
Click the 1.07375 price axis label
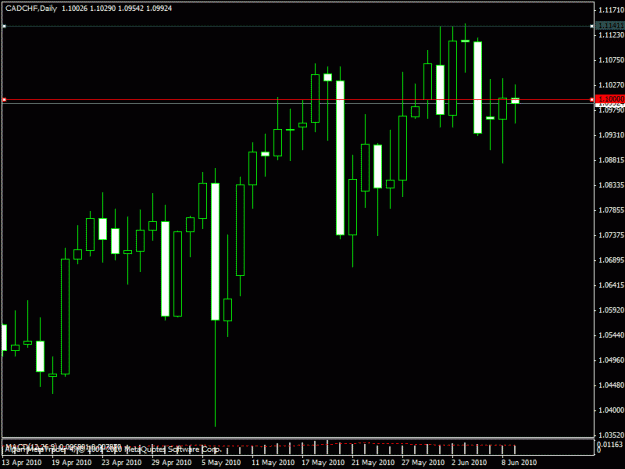(611, 235)
